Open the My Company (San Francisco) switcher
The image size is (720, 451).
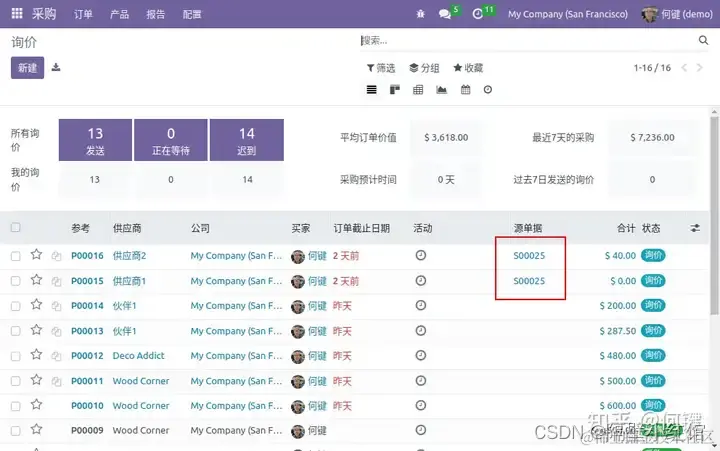pyautogui.click(x=568, y=14)
